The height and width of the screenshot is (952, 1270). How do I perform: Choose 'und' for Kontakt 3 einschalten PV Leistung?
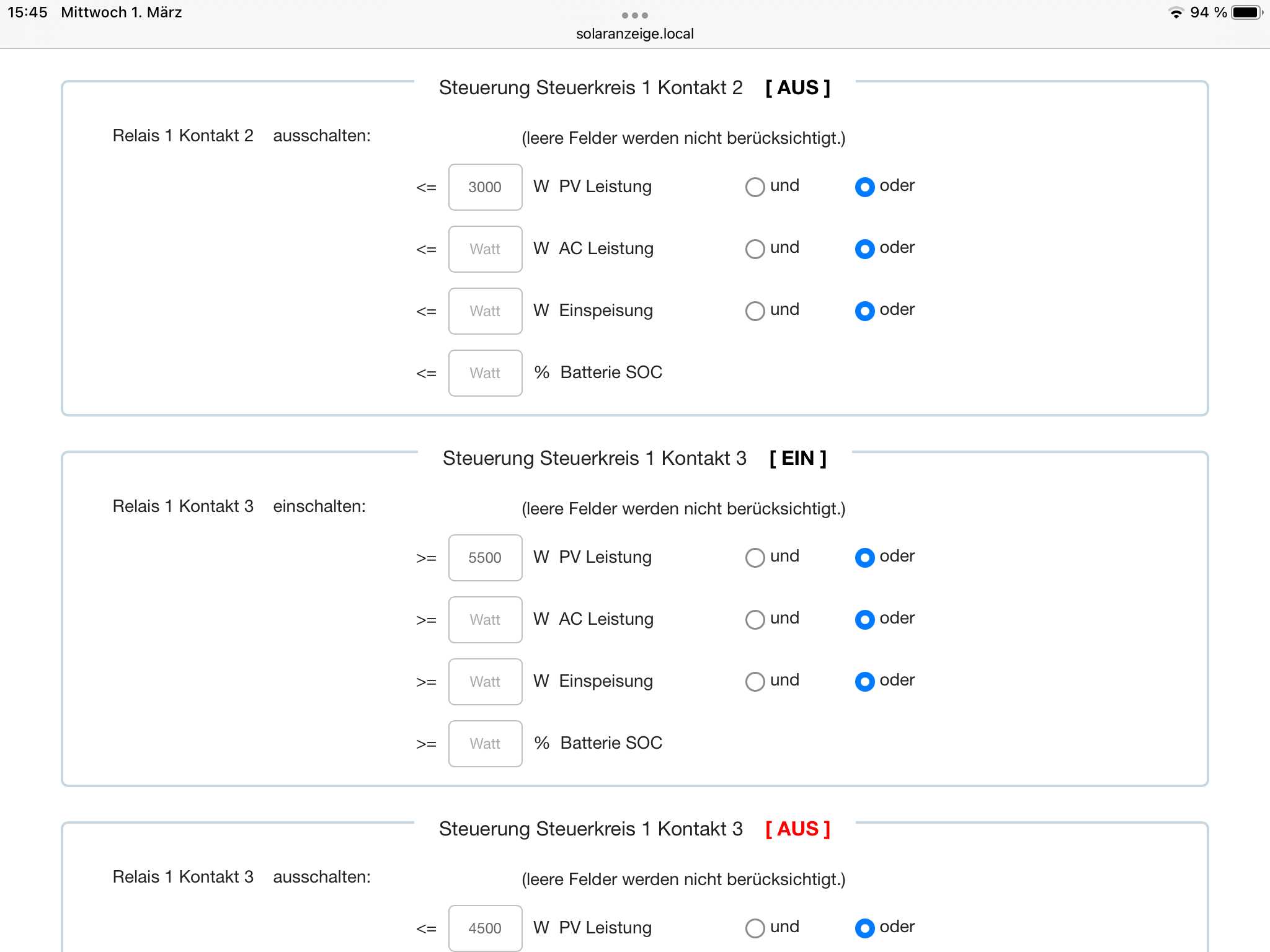[755, 558]
